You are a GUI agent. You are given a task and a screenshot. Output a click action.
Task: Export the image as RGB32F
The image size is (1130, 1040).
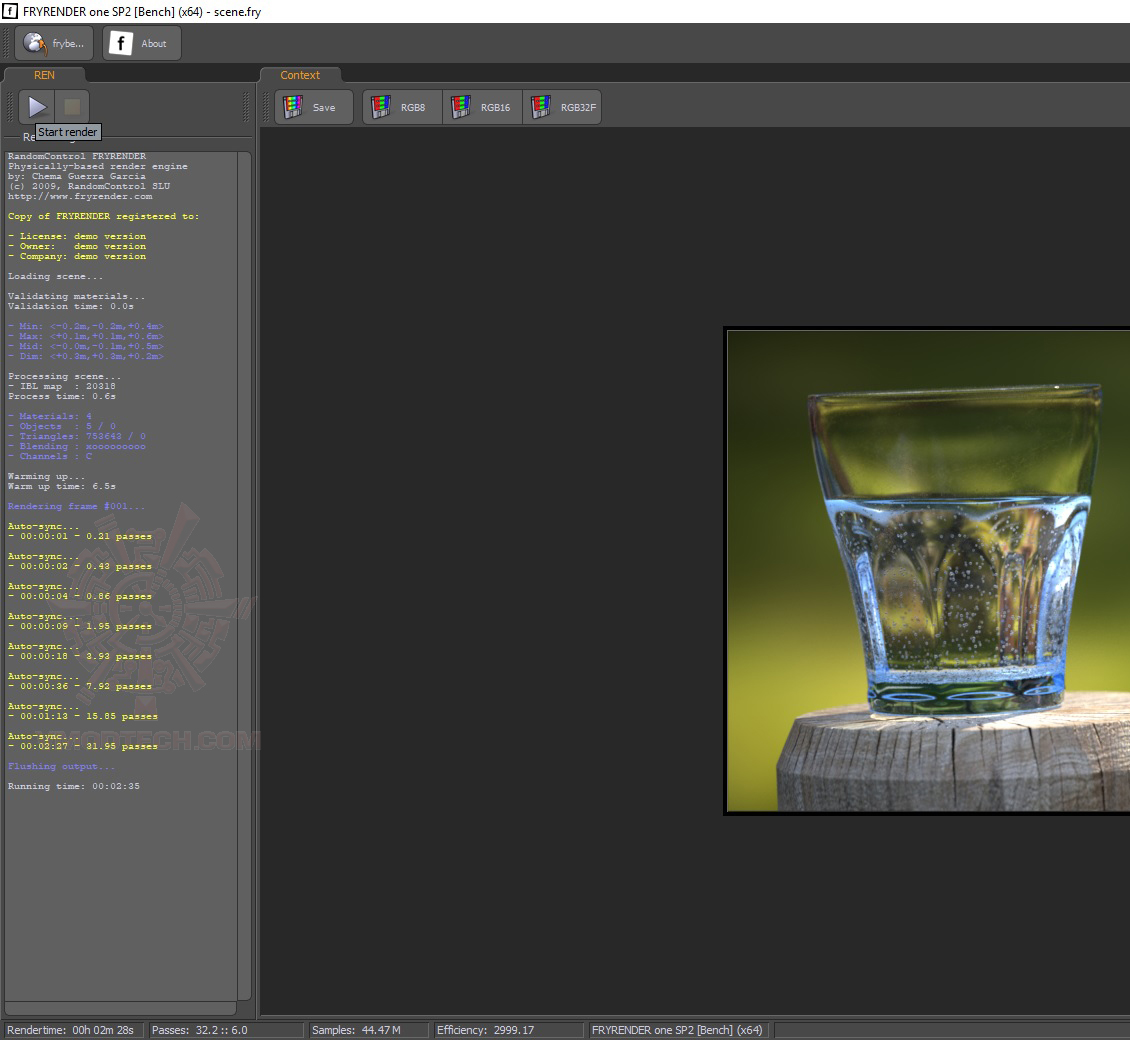click(x=562, y=107)
